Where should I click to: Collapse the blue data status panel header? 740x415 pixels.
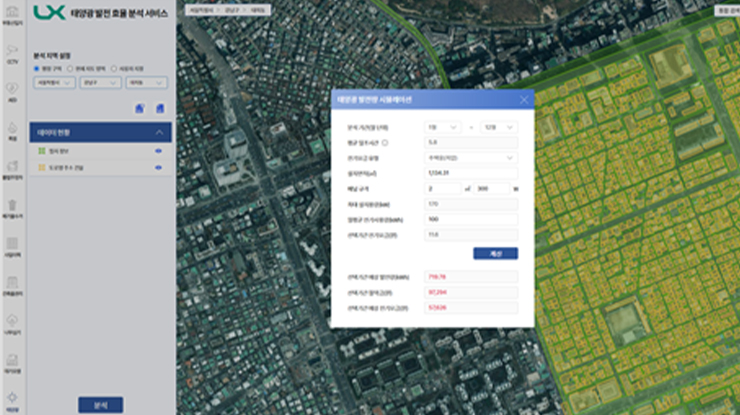click(x=158, y=132)
